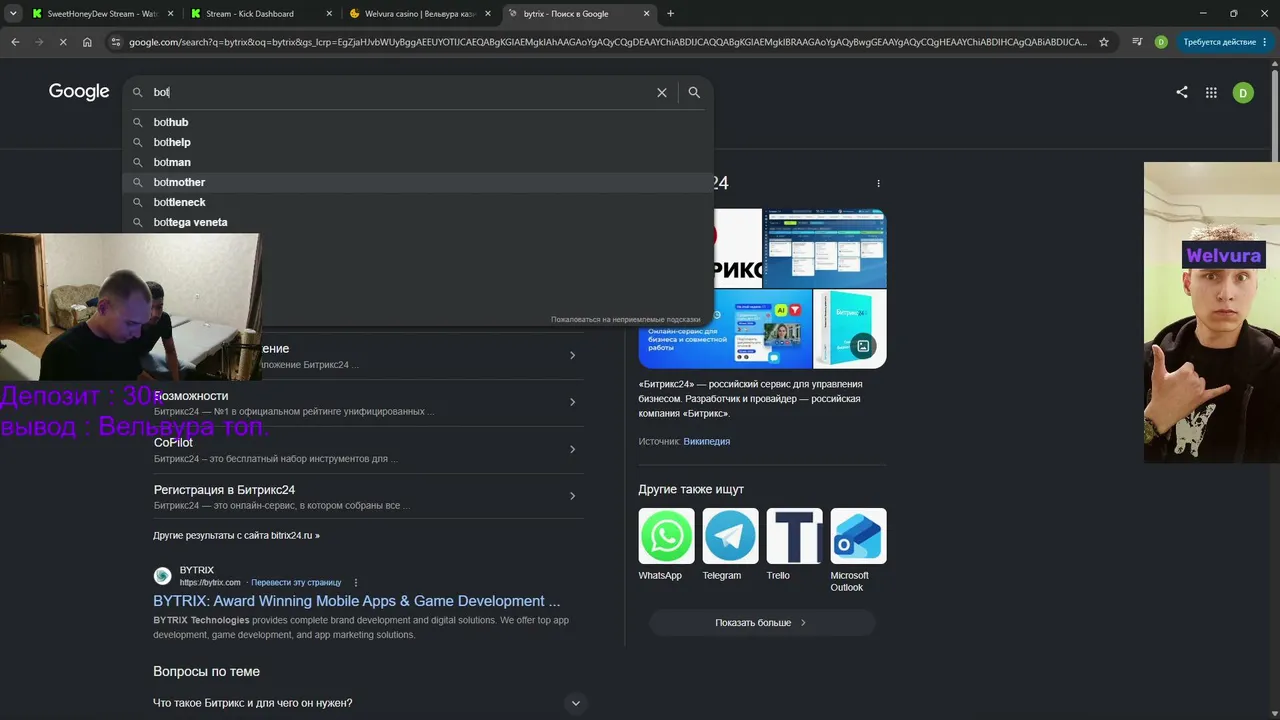Click 'Перевести эту страницу' link

coord(296,582)
